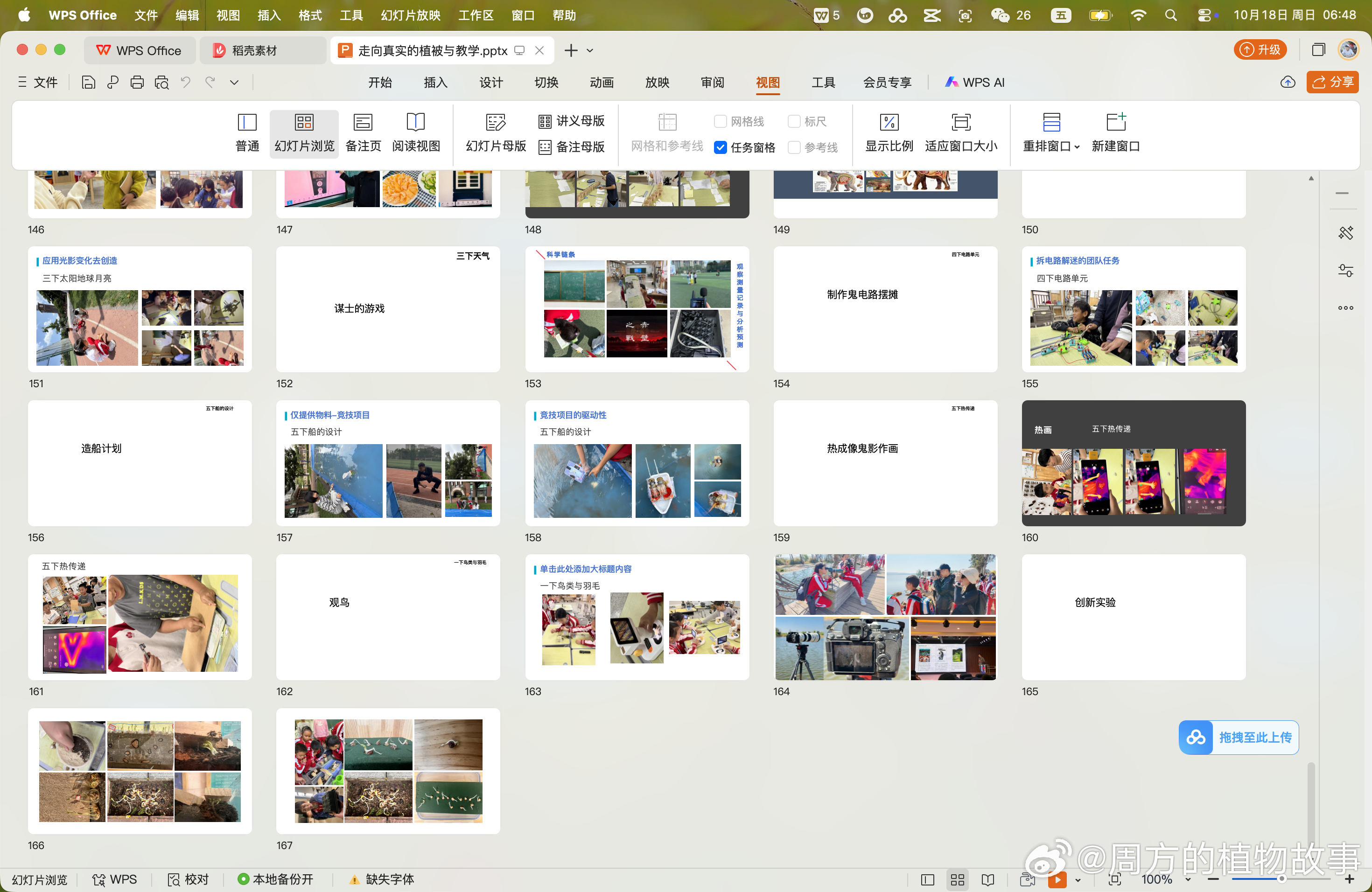Open Reading View (阅读视图)
This screenshot has height=892, width=1372.
pos(416,133)
